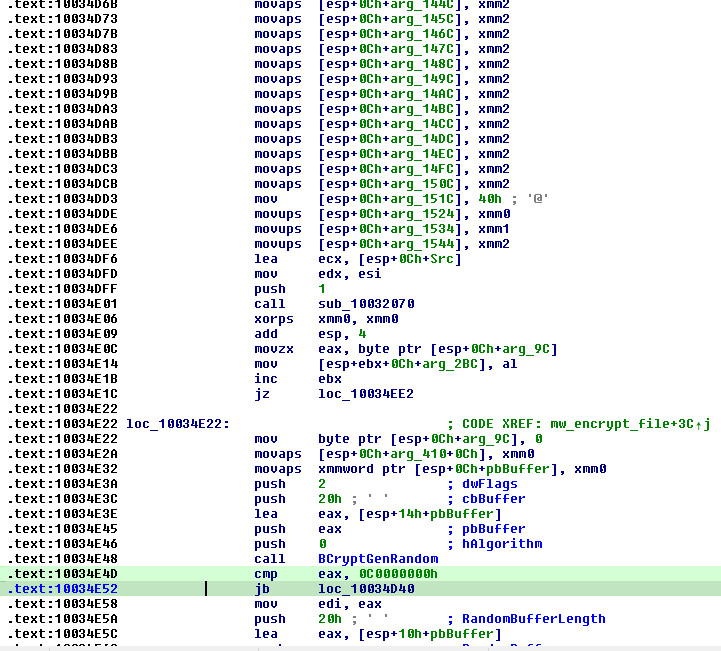Click add esp, 4 instruction

click(x=310, y=334)
